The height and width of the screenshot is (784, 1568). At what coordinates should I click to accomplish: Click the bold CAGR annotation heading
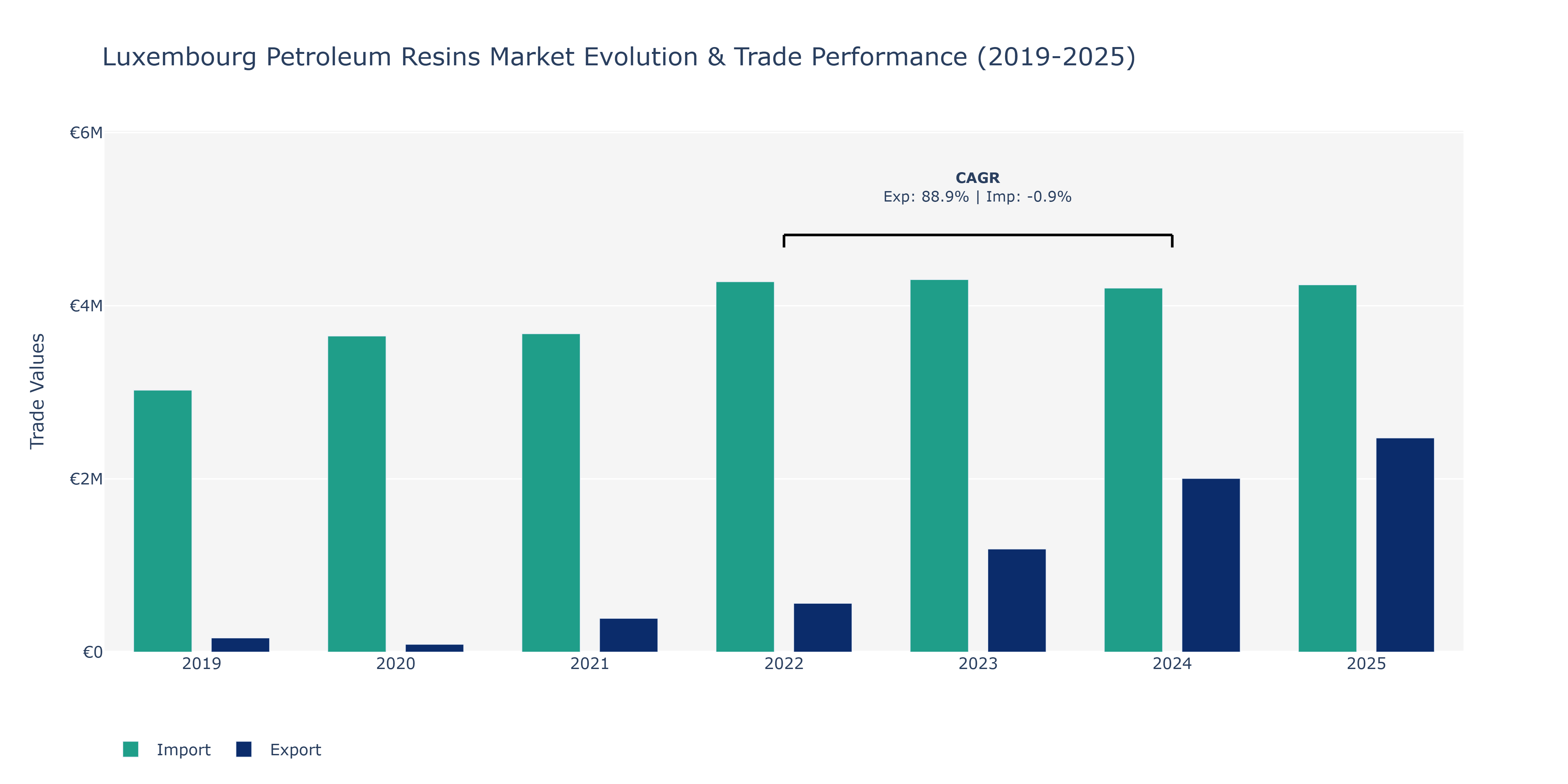(978, 178)
